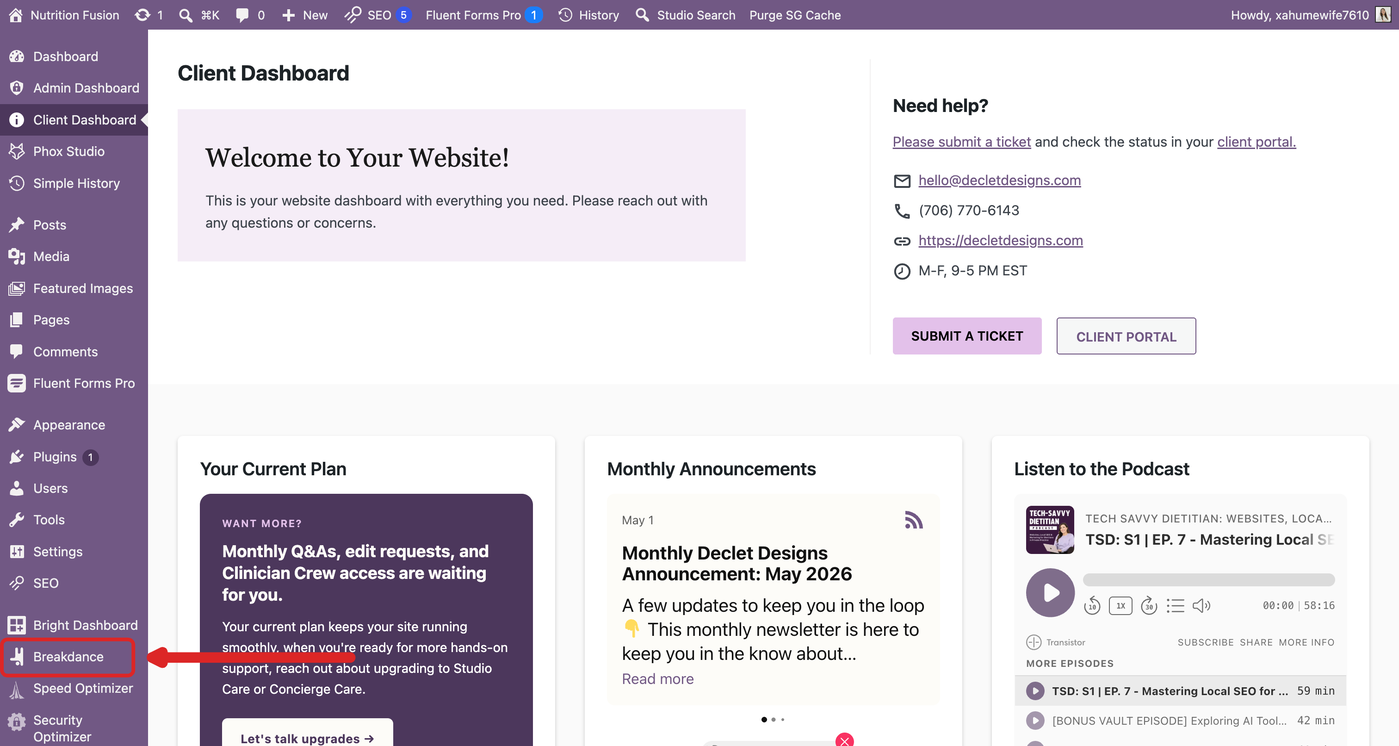Click Read more on the announcement

(x=658, y=679)
